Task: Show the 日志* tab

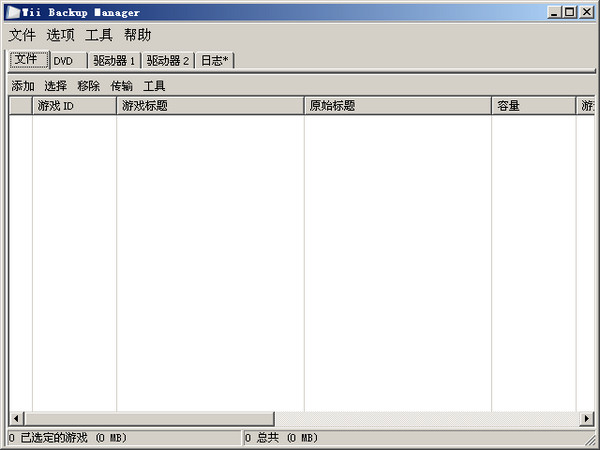Action: (x=214, y=61)
